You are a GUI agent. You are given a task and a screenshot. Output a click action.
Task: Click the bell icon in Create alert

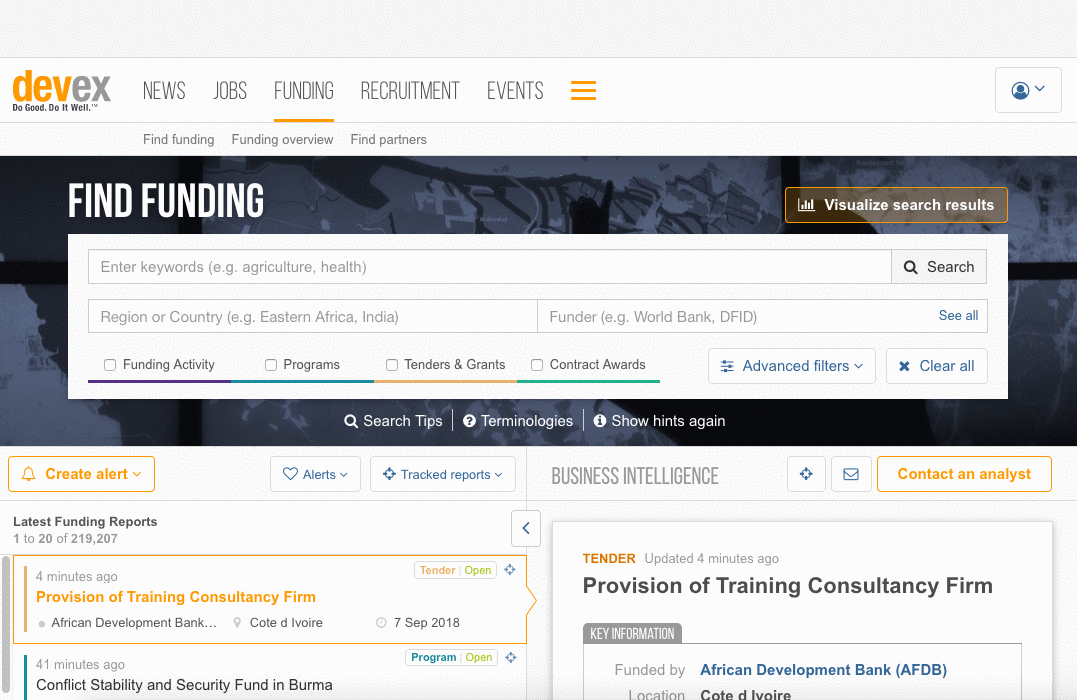point(28,474)
